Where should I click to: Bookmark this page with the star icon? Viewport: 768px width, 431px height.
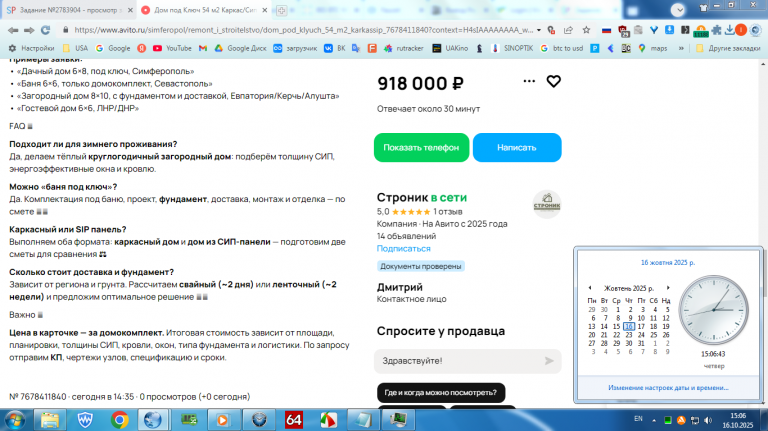point(586,30)
